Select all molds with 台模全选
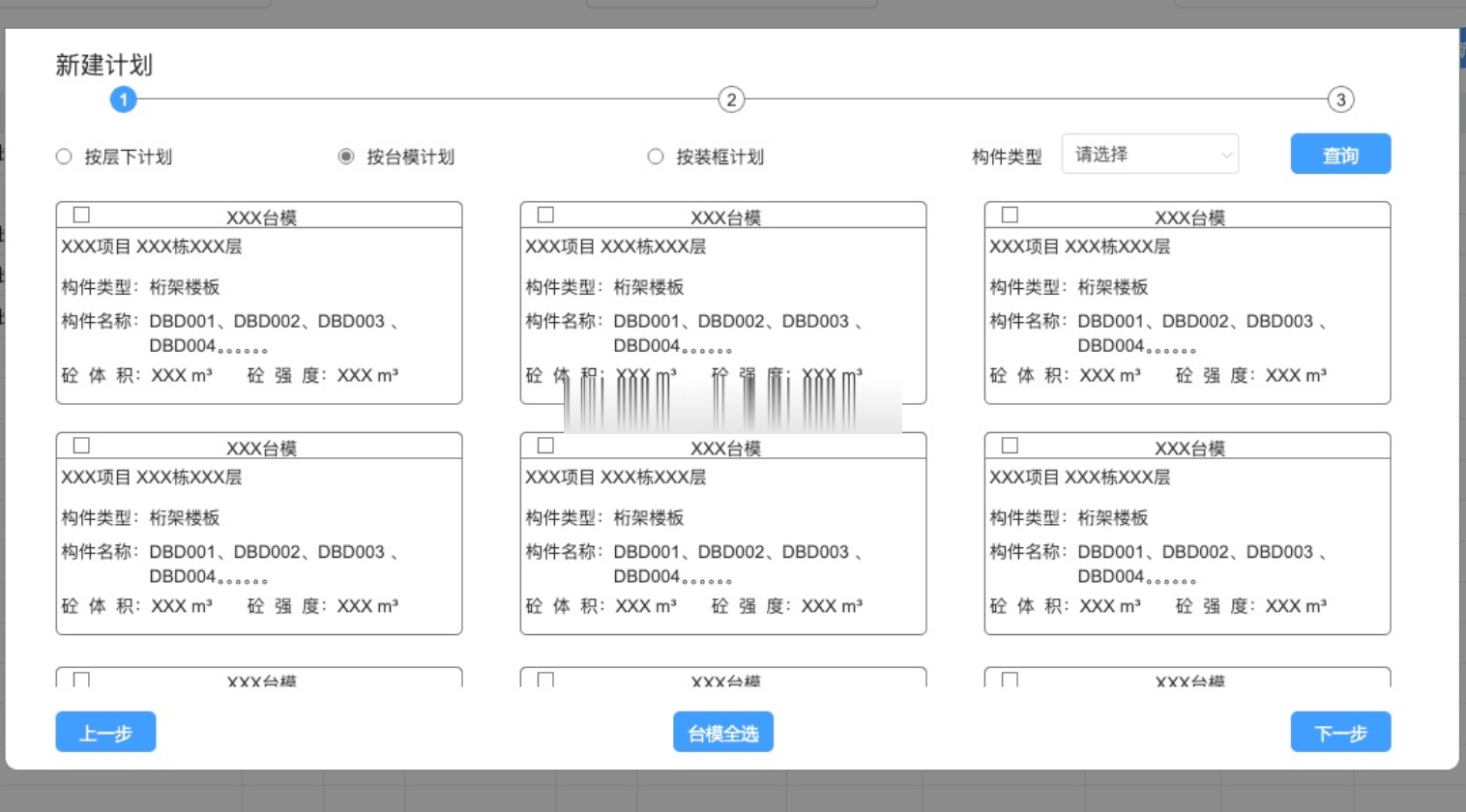The height and width of the screenshot is (812, 1466). [723, 732]
